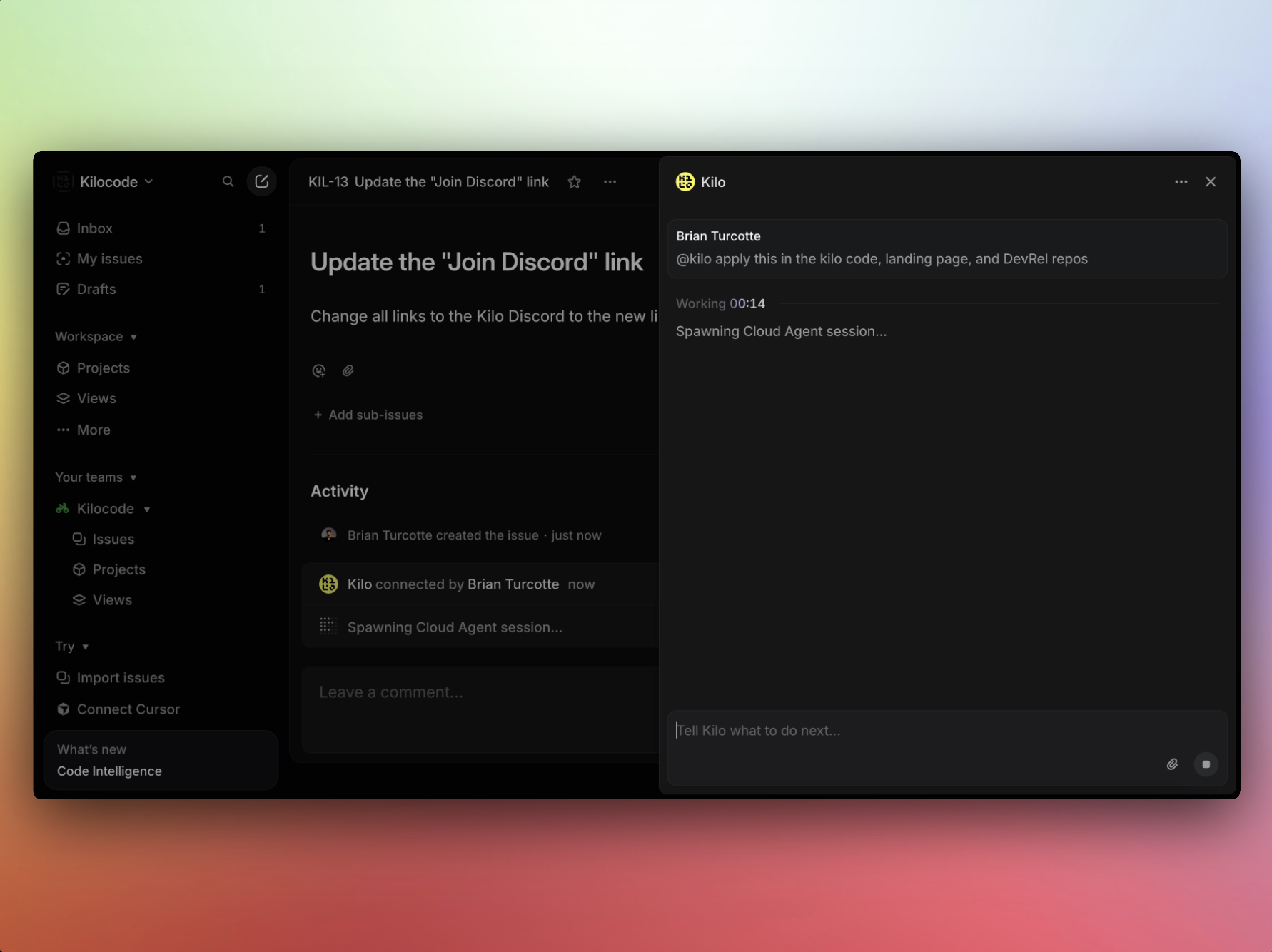Open Kilo panel more options menu
This screenshot has height=952, width=1272.
1181,182
